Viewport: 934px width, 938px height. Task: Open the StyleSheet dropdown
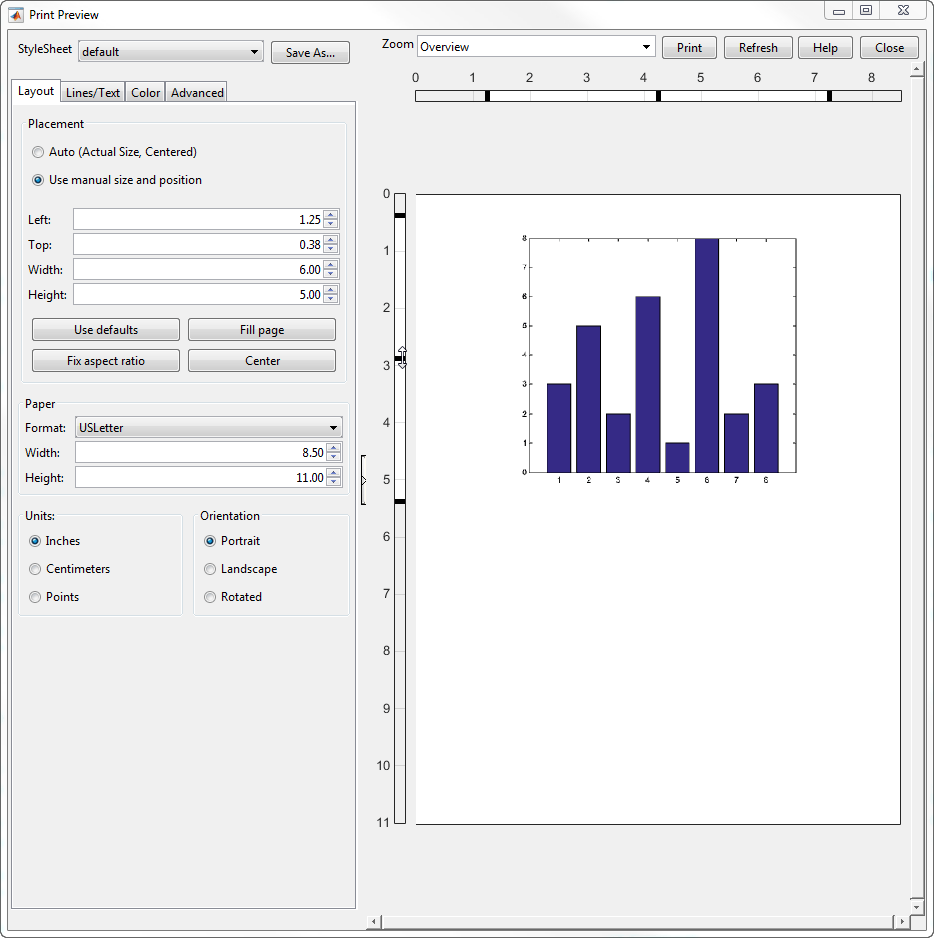pos(171,52)
